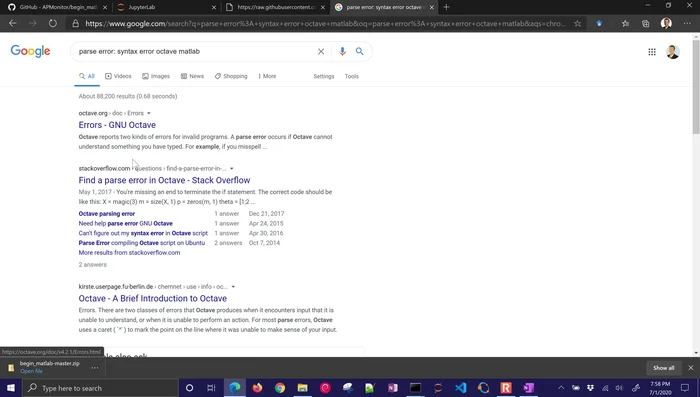This screenshot has height=397, width=700.
Task: Close the downloads bar
Action: coord(691,368)
